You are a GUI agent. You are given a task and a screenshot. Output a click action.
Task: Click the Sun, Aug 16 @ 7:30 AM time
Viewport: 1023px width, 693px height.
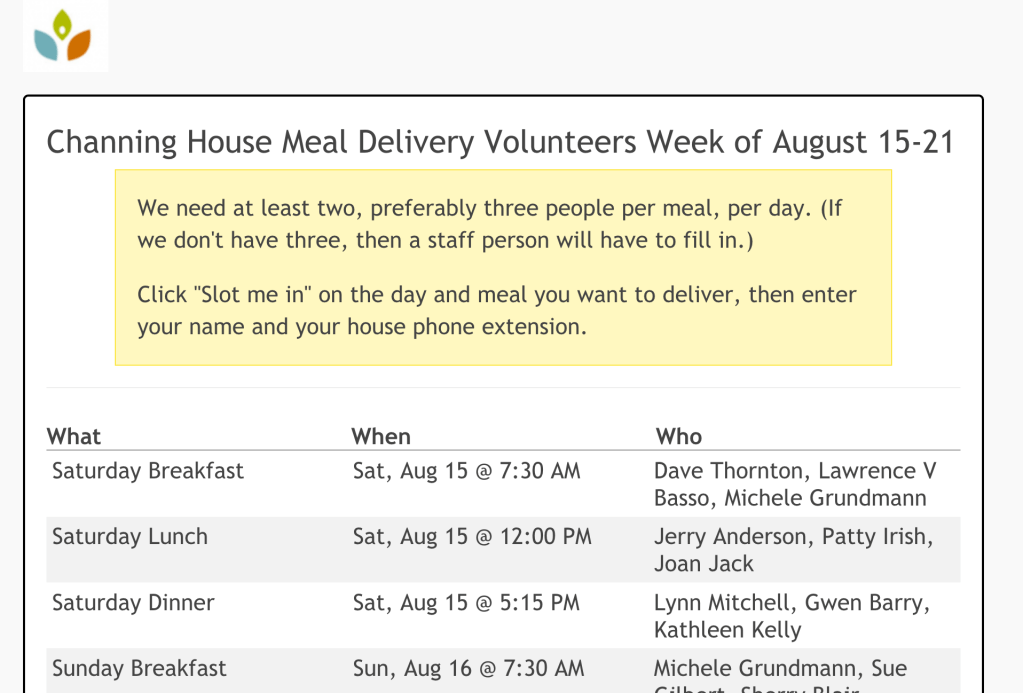468,668
